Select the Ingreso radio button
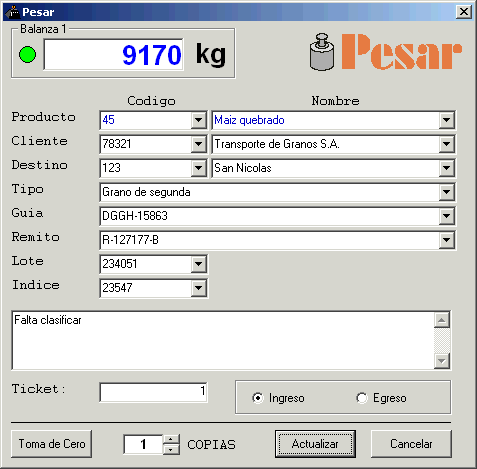 [257, 398]
